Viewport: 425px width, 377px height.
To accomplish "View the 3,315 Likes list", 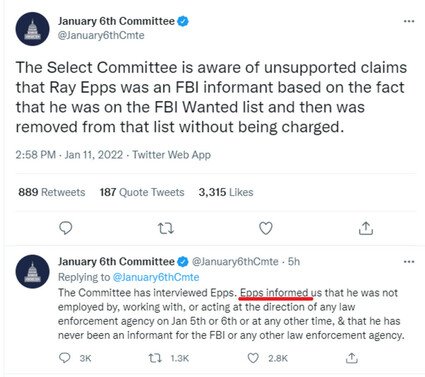I will tap(226, 192).
